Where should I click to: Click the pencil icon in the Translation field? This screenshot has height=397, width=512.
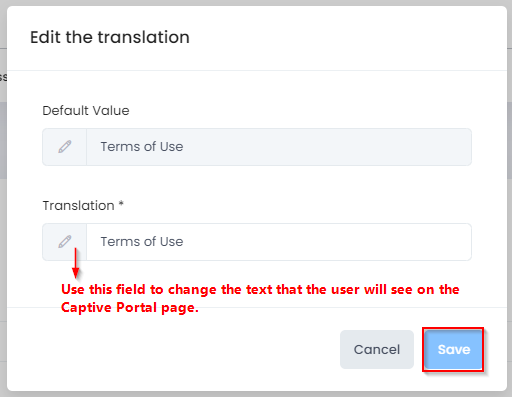click(65, 242)
